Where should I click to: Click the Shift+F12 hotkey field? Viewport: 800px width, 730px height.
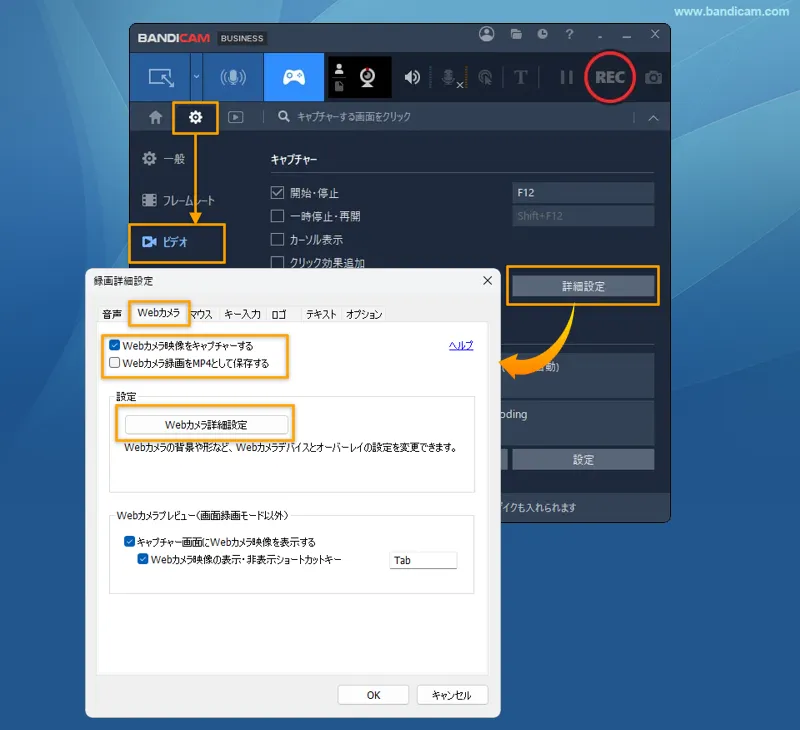click(583, 216)
